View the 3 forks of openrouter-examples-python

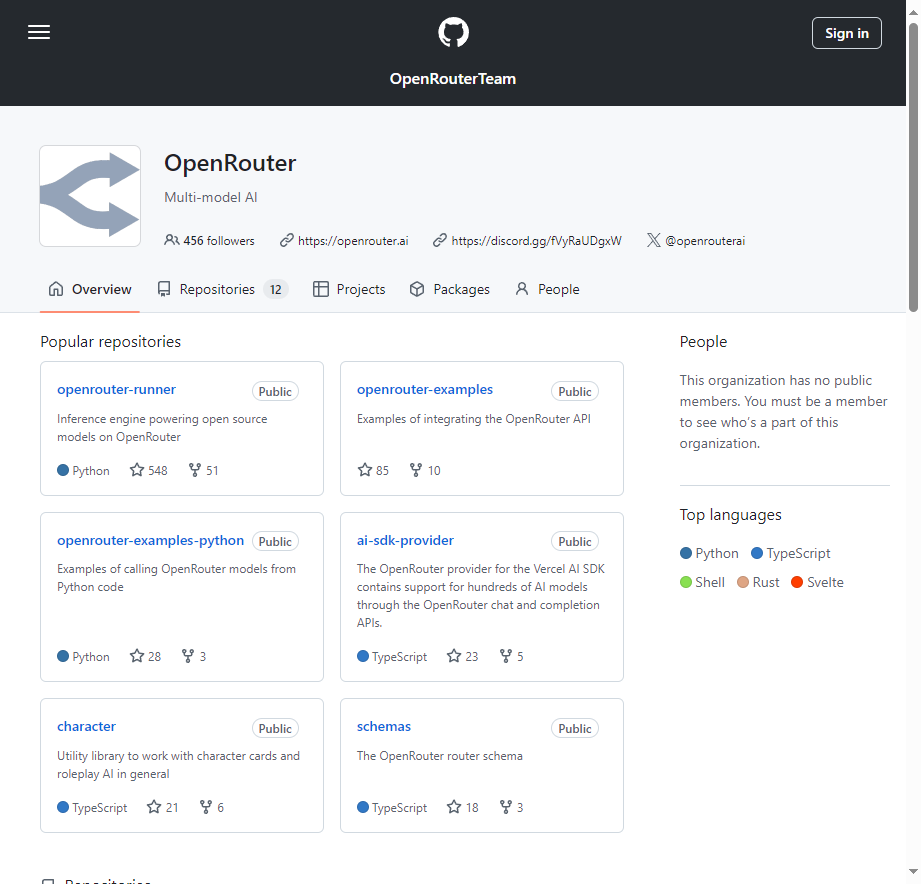[x=194, y=657]
